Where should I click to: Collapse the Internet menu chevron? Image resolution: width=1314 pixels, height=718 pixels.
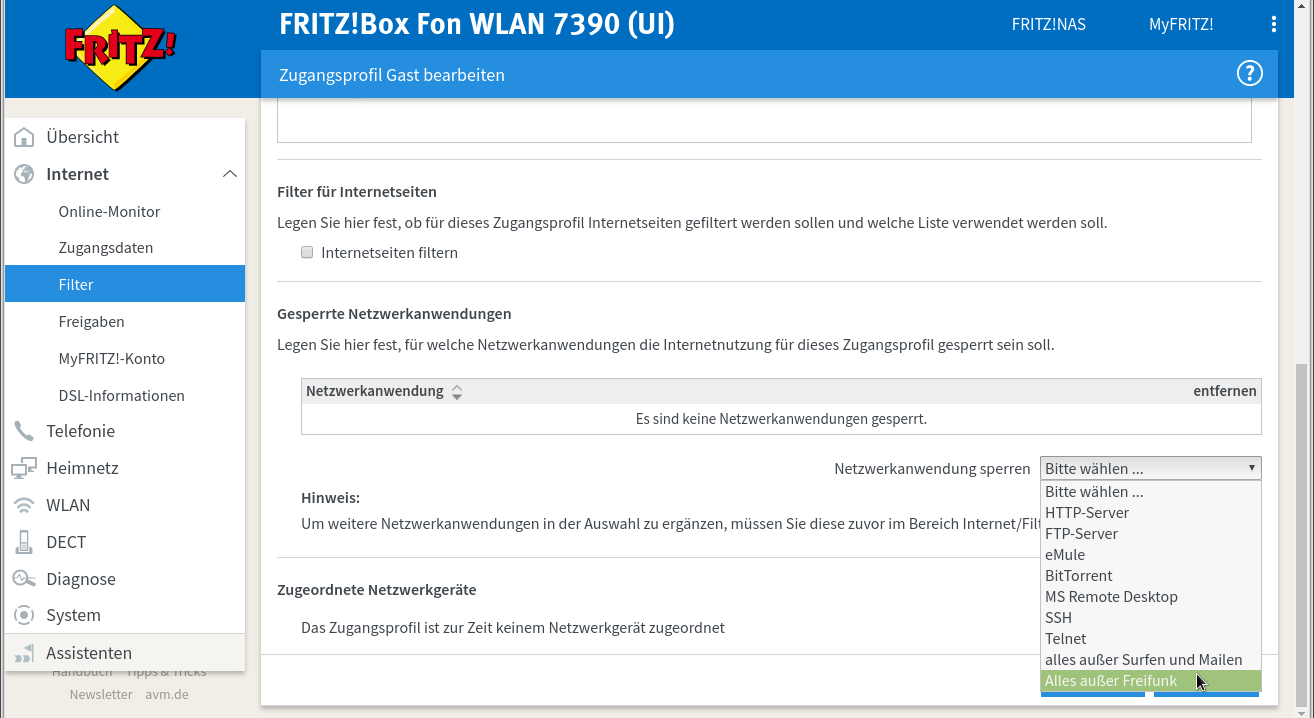(x=229, y=174)
